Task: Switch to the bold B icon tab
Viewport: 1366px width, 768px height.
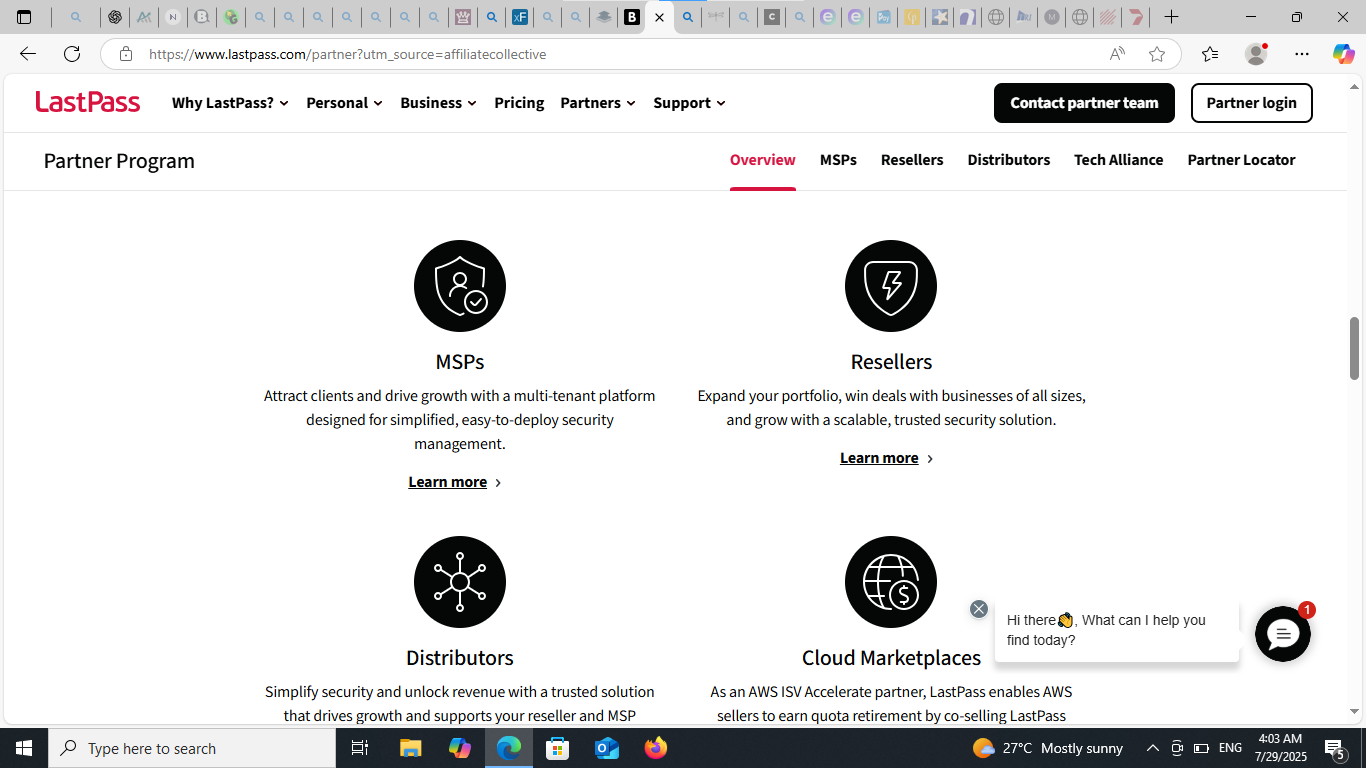Action: (631, 17)
